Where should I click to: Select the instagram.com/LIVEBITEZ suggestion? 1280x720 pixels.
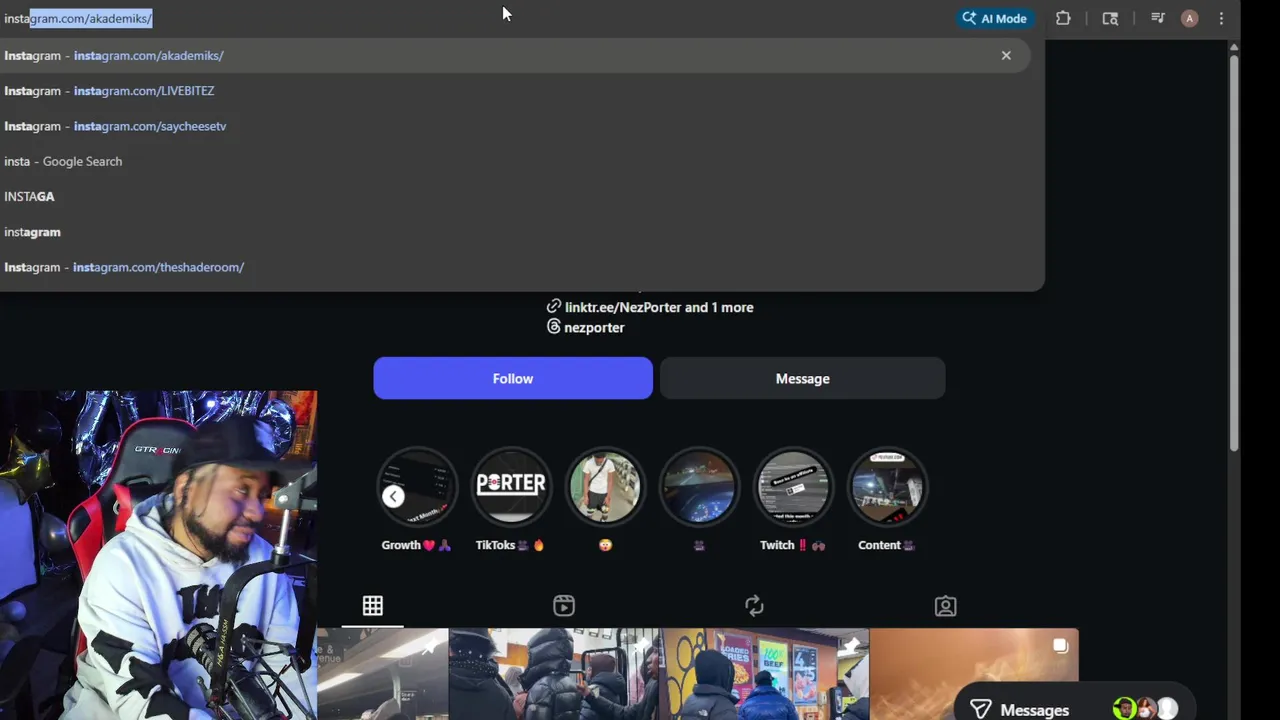coord(514,91)
